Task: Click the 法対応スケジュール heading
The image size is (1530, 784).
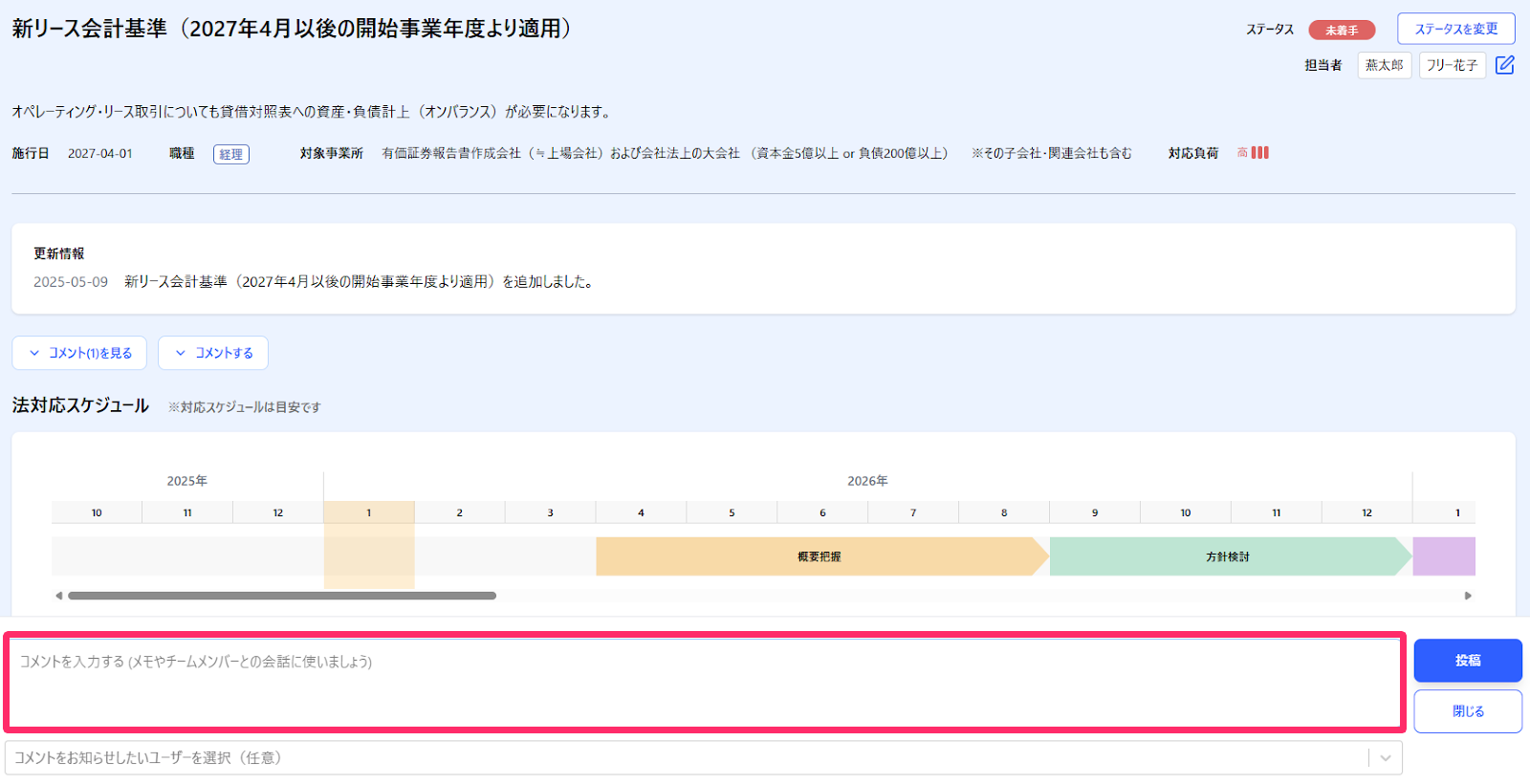Action: tap(80, 405)
